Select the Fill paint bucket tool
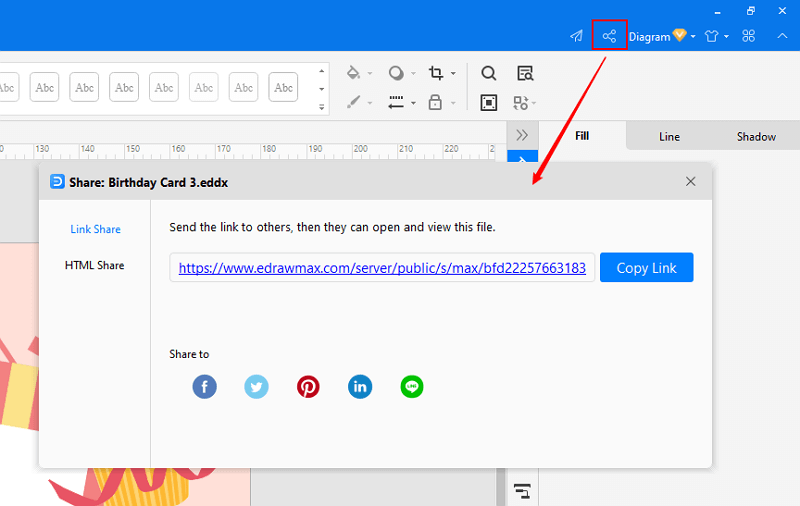This screenshot has width=800, height=506. pos(353,73)
